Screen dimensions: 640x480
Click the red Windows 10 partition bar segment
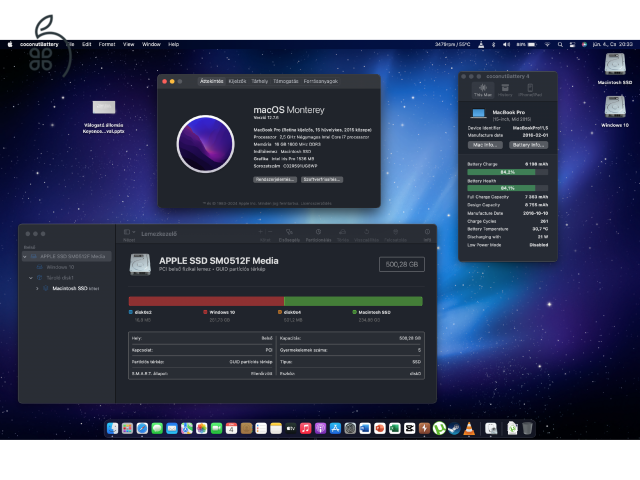pyautogui.click(x=206, y=301)
